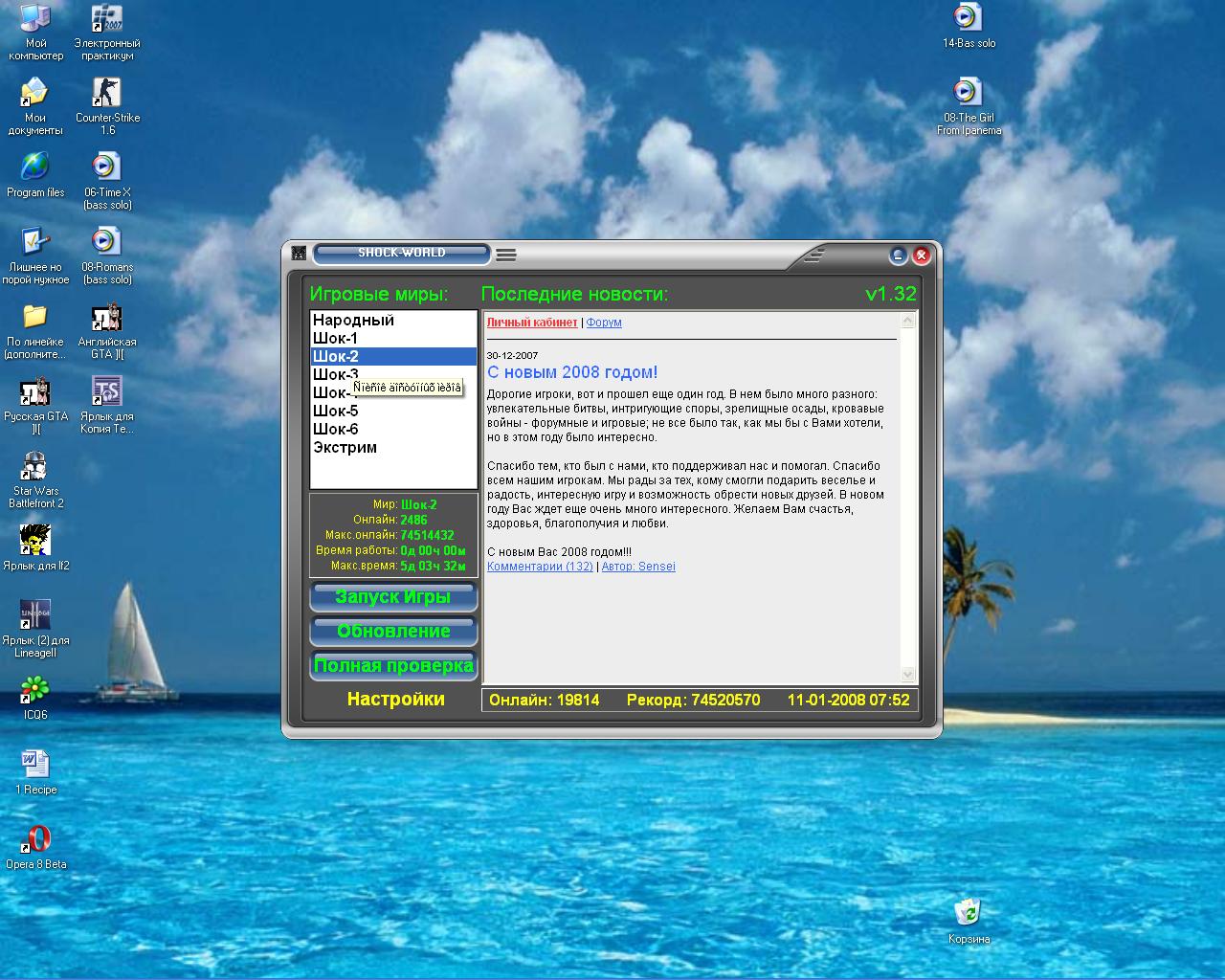Select the ICQ6 desktop icon

(35, 689)
